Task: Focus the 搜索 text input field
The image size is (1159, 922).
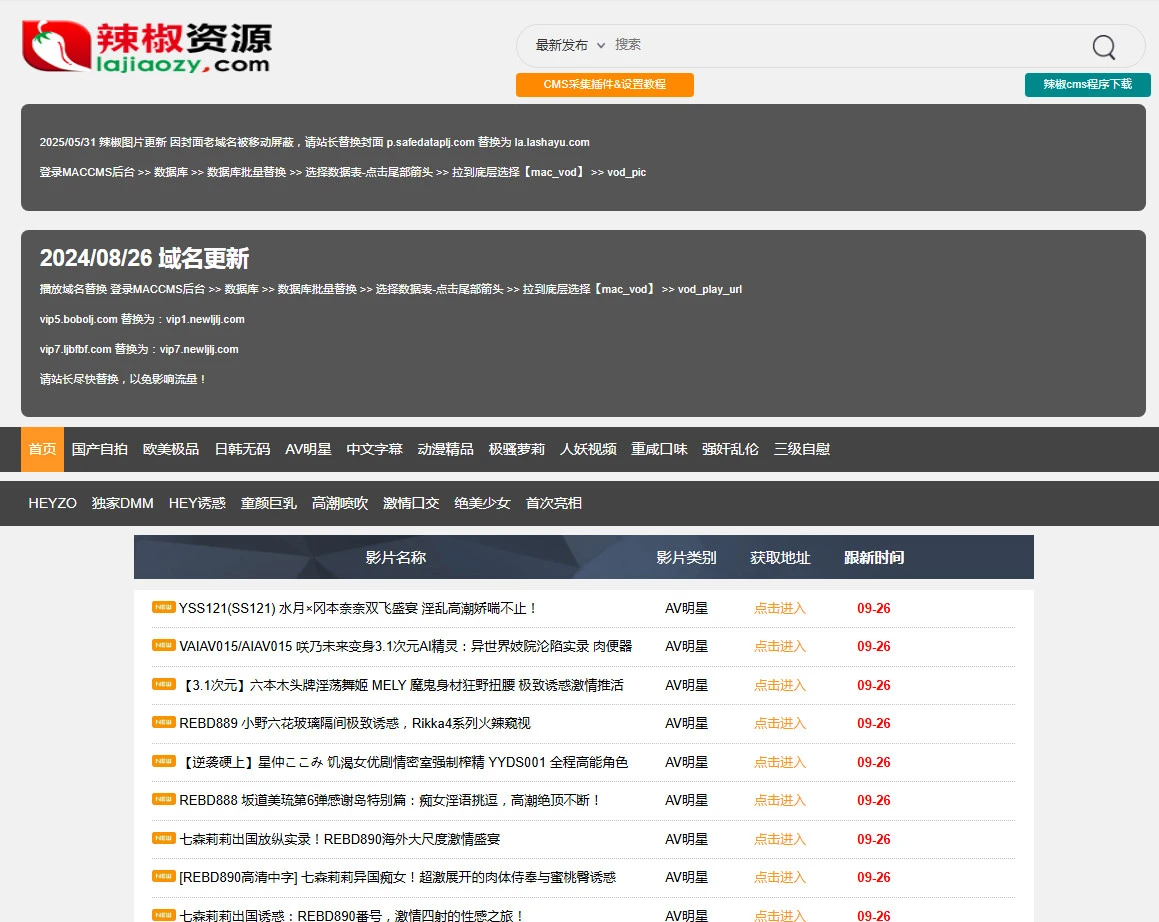Action: pos(840,45)
